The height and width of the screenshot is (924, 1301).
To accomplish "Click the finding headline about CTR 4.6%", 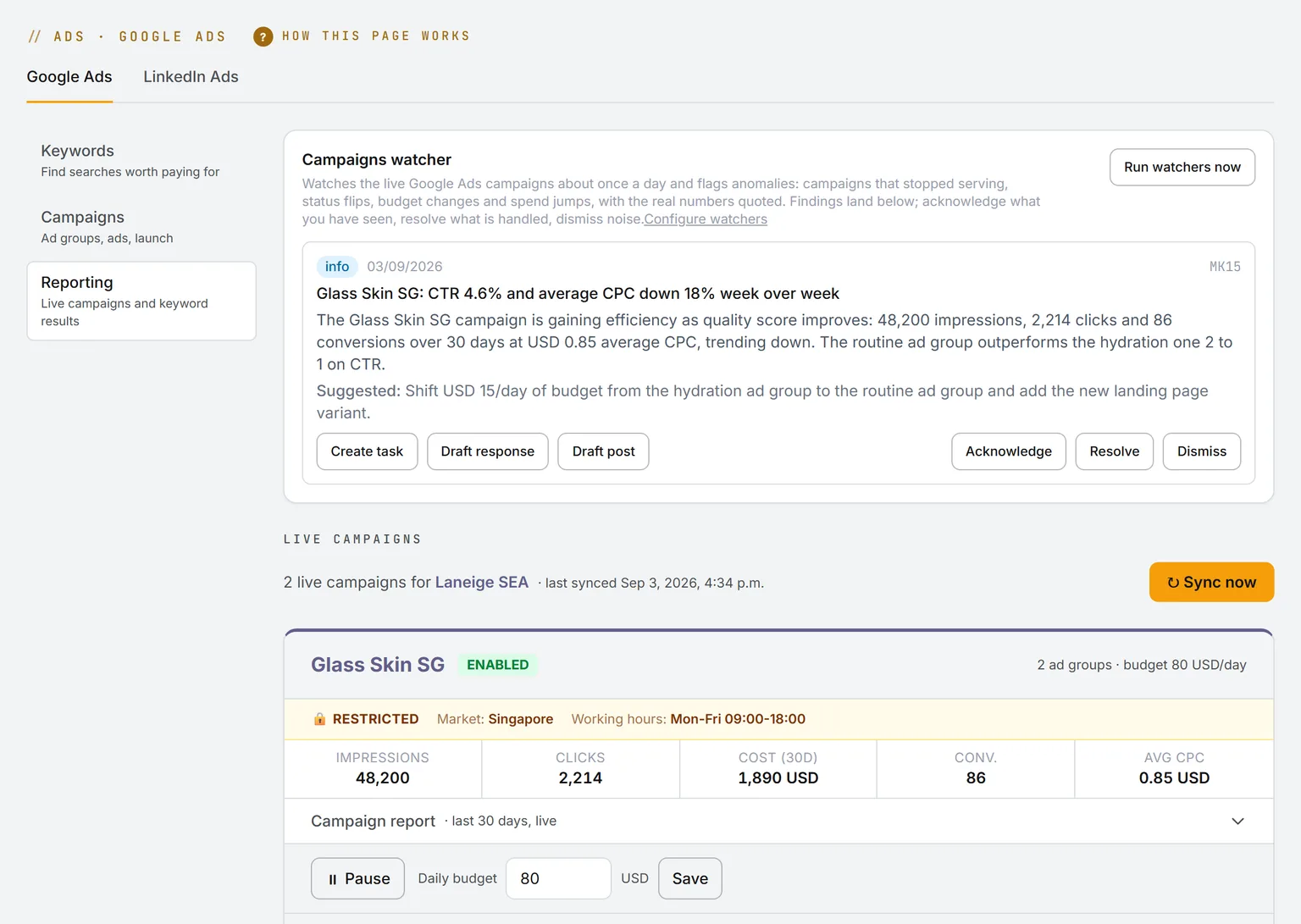I will click(578, 294).
